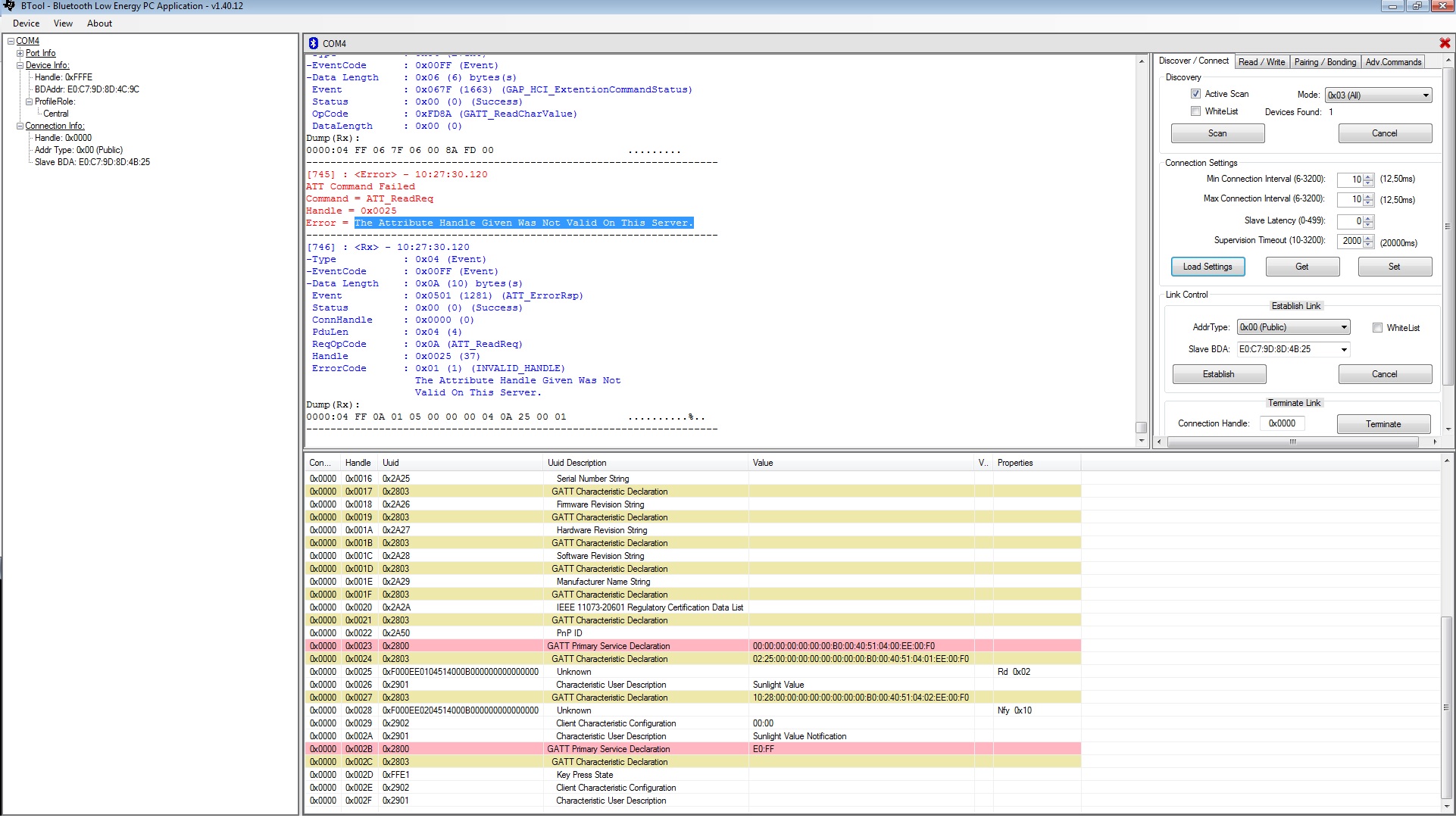Viewport: 1456px width, 818px height.
Task: Select the handle 0x0028 Nfy 0x10 row
Action: pyautogui.click(x=692, y=710)
